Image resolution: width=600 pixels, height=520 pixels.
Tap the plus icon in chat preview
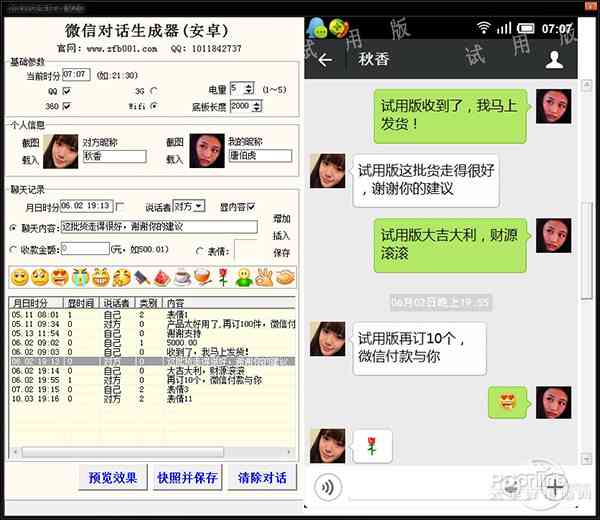(x=554, y=487)
